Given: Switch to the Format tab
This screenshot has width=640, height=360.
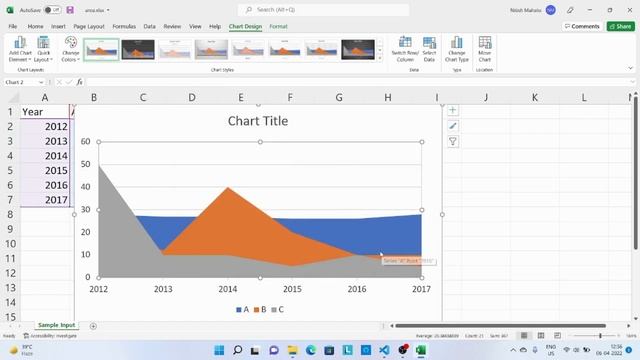Looking at the screenshot, I should click(x=278, y=26).
